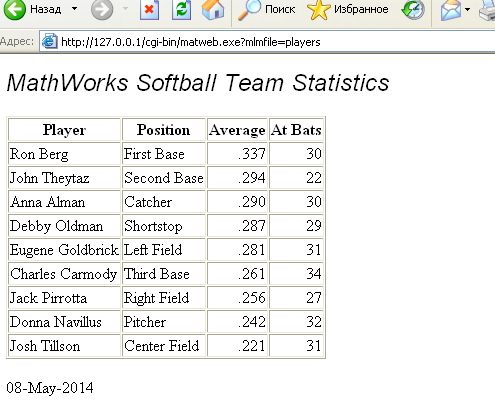Click the .337 average value
The image size is (495, 400).
pos(252,154)
